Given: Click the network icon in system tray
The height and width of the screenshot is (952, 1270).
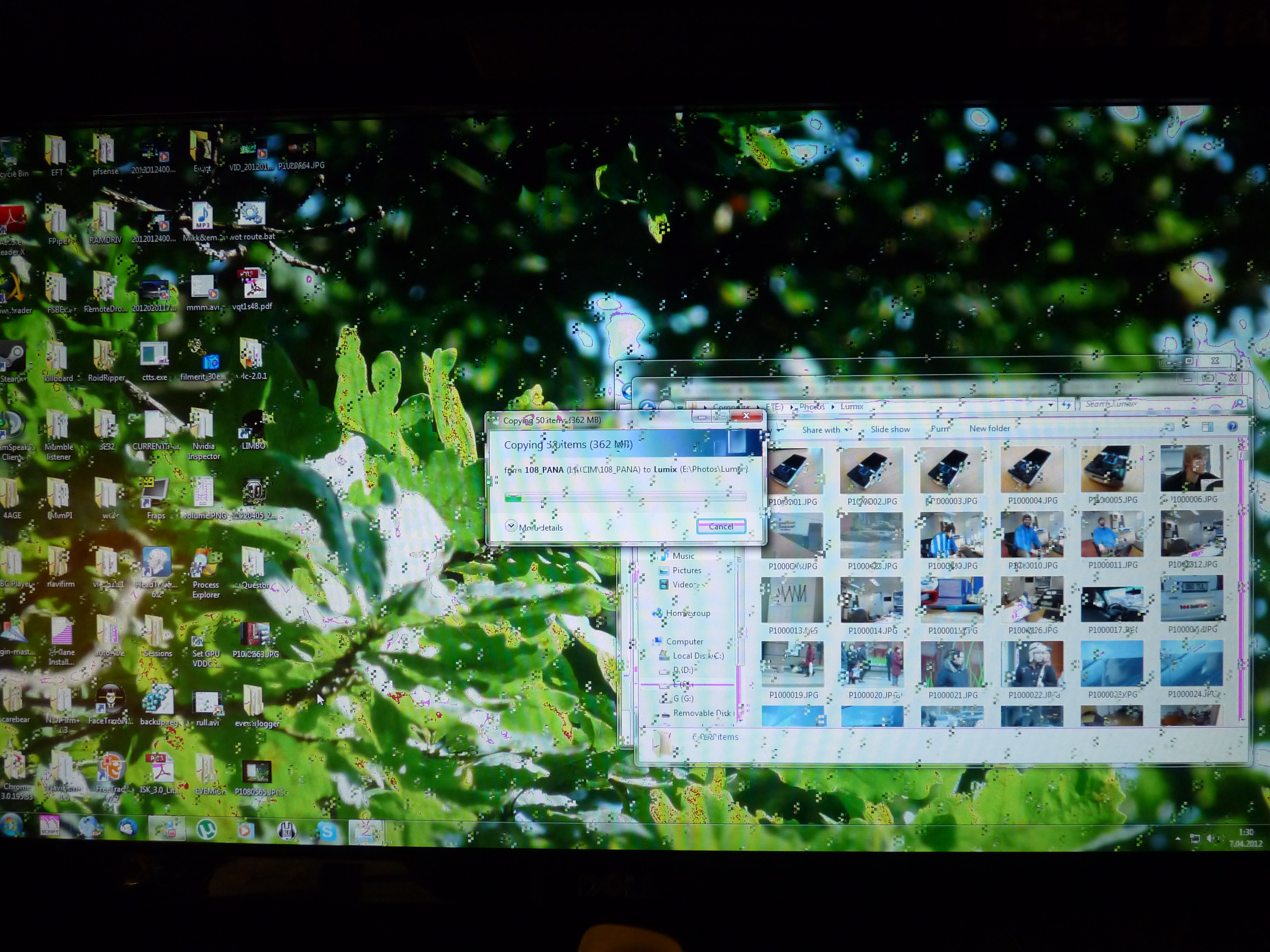Looking at the screenshot, I should point(1195,839).
